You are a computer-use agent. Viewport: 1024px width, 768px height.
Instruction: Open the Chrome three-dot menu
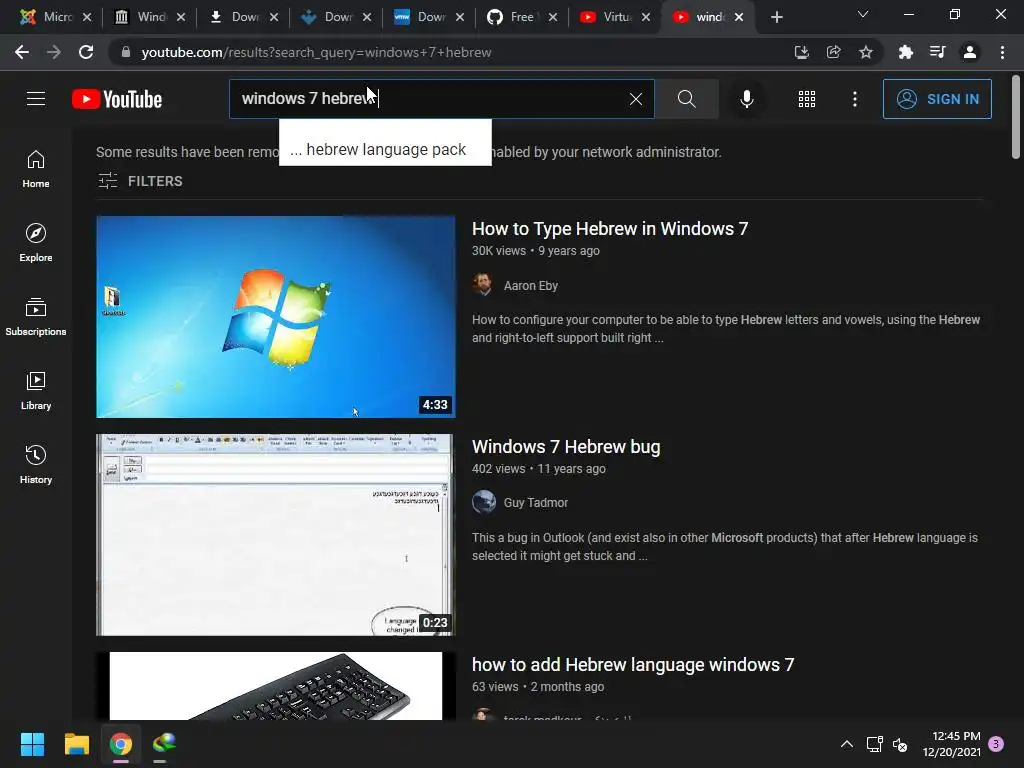click(x=1002, y=52)
